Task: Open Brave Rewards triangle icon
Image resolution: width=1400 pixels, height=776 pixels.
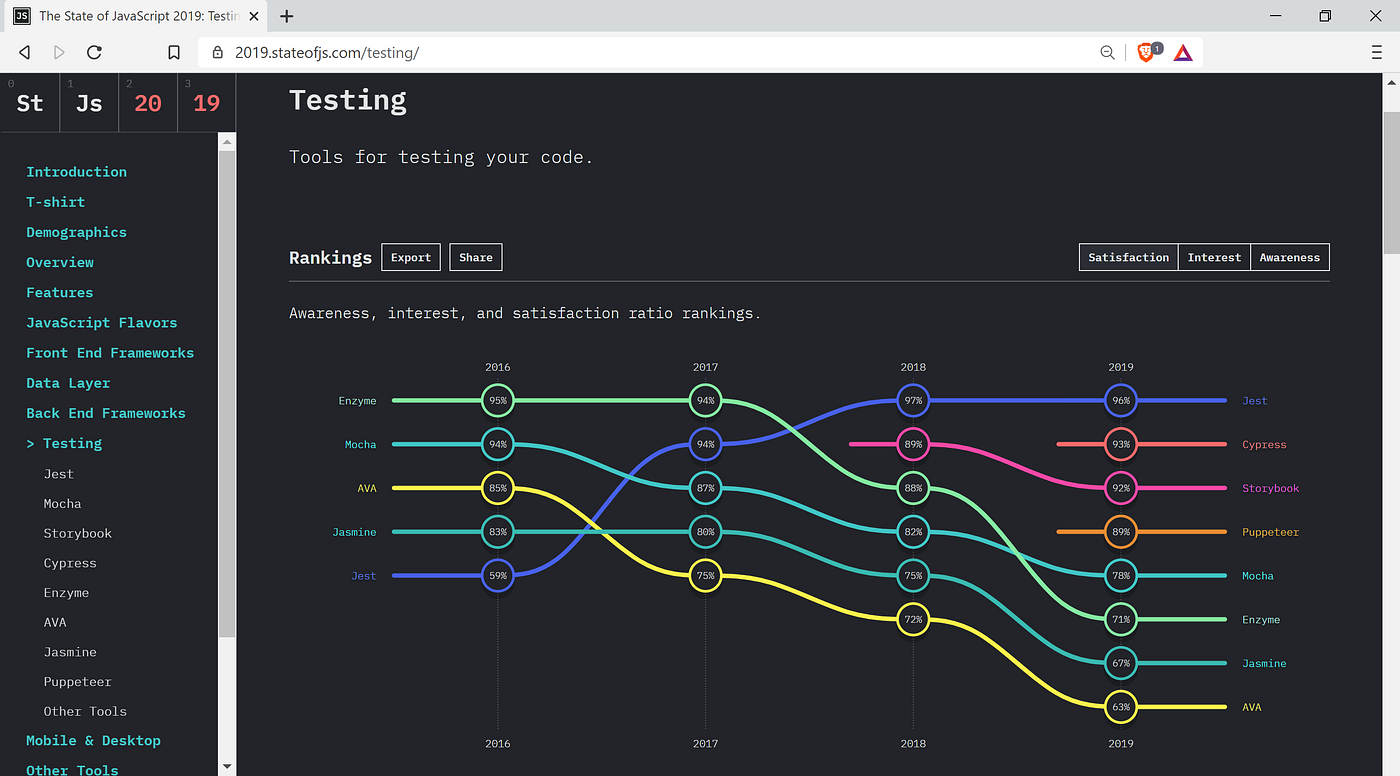Action: pyautogui.click(x=1183, y=52)
